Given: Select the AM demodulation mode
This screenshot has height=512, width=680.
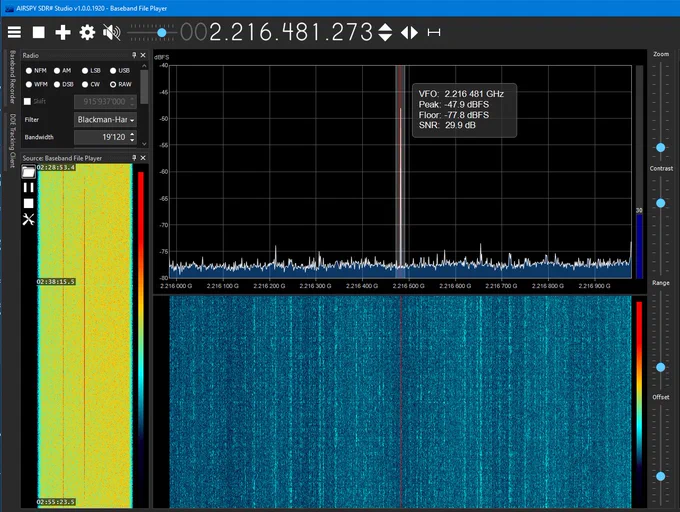Looking at the screenshot, I should (x=62, y=71).
